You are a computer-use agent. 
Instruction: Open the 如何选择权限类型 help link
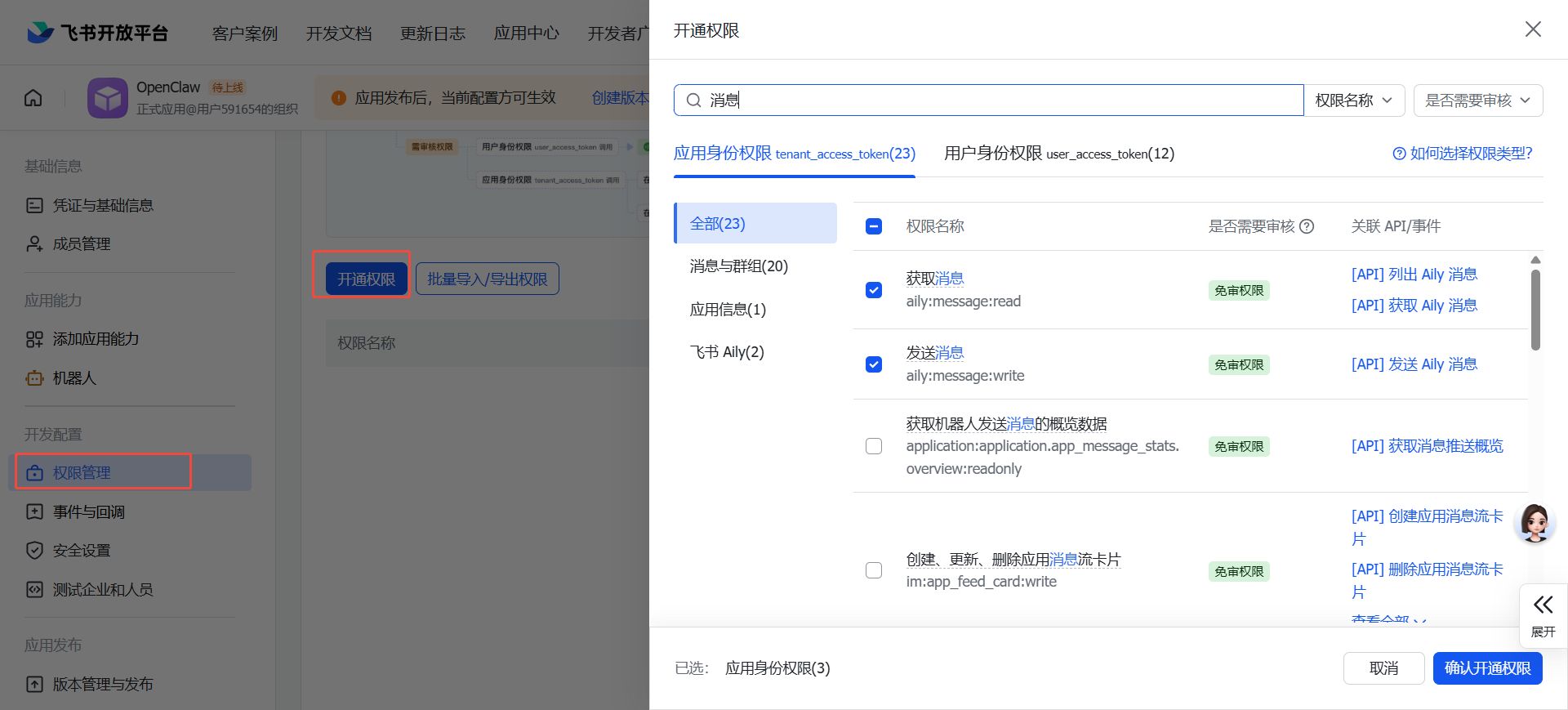[x=1463, y=154]
